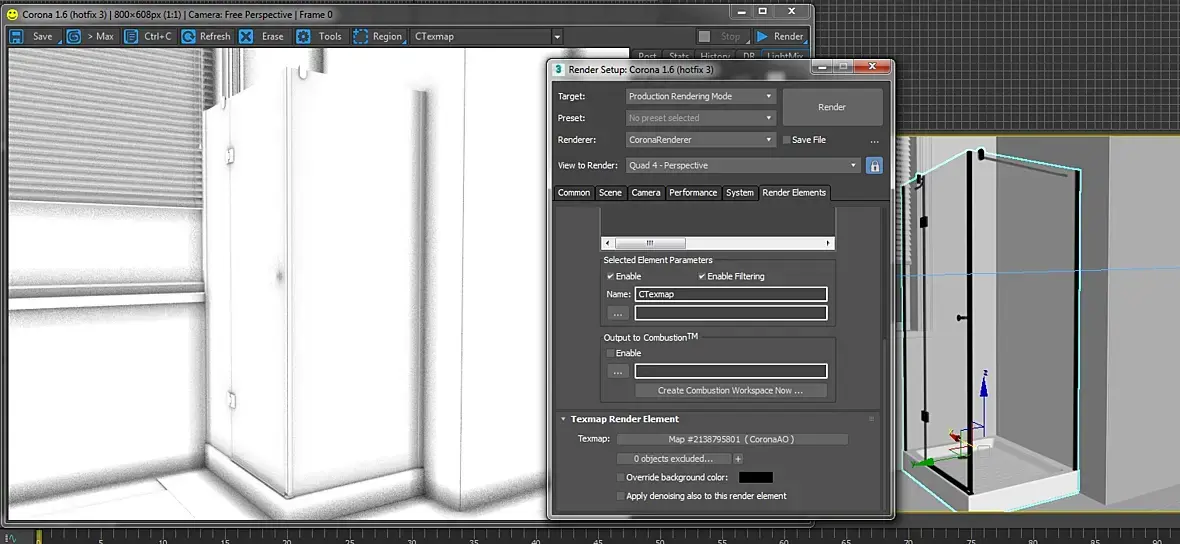Toggle the view lock padlock icon
Viewport: 1180px width, 544px height.
point(874,166)
